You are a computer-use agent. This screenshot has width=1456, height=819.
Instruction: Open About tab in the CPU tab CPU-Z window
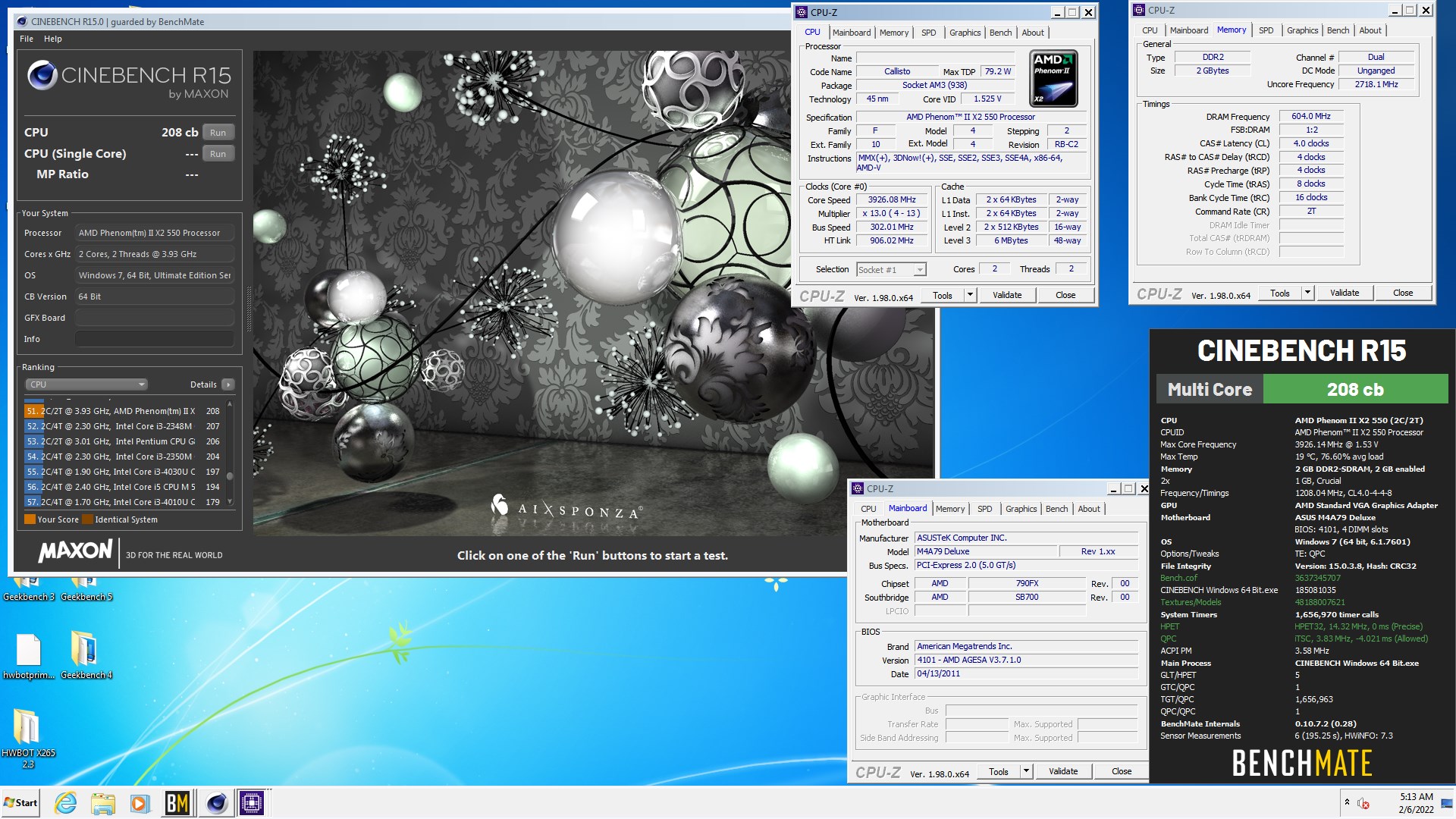coord(1032,33)
